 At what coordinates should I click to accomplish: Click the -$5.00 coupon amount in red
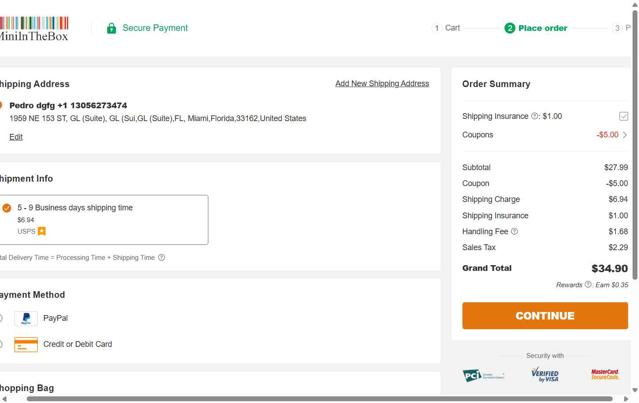607,134
